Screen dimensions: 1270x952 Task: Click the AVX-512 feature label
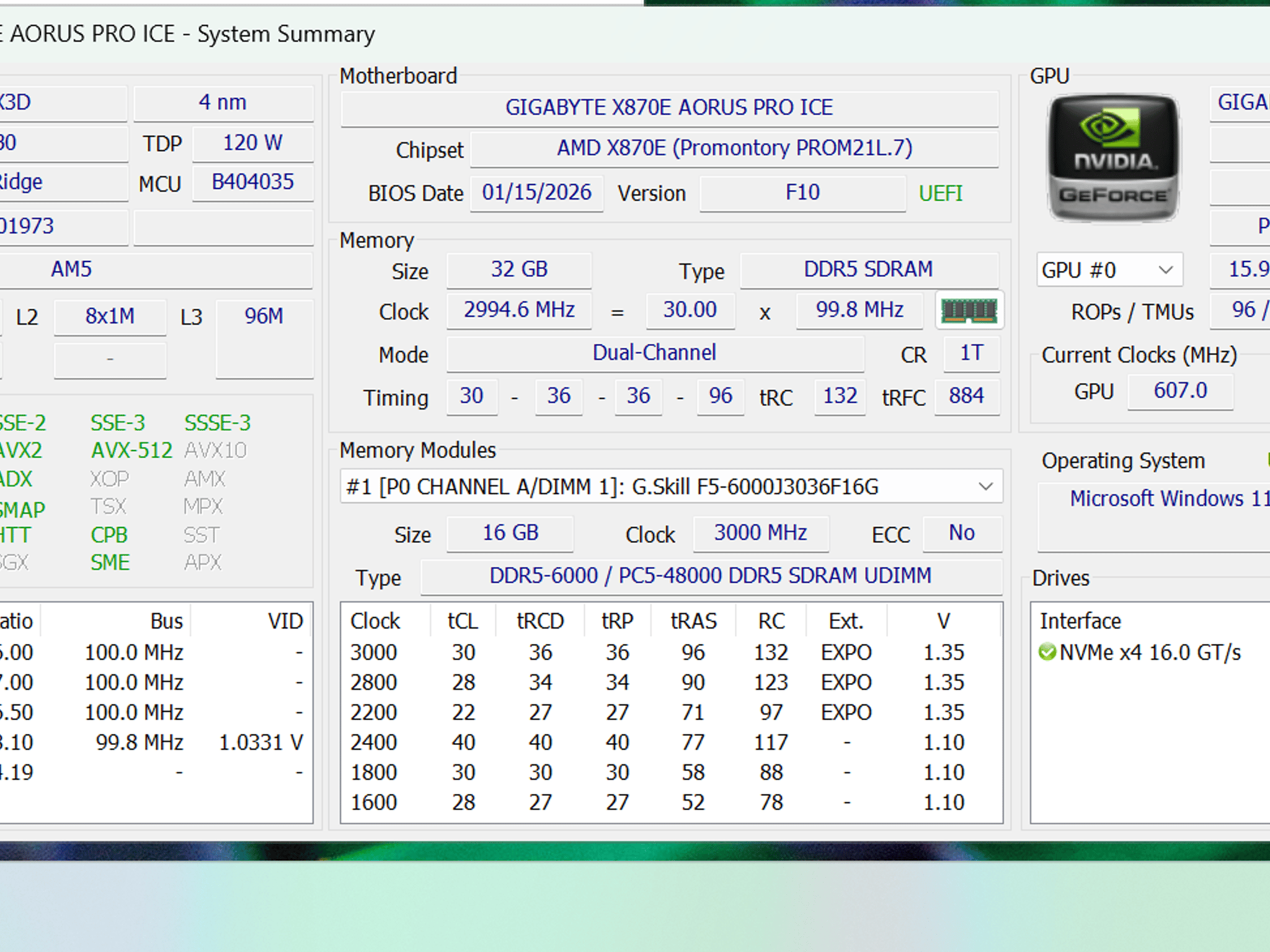132,451
